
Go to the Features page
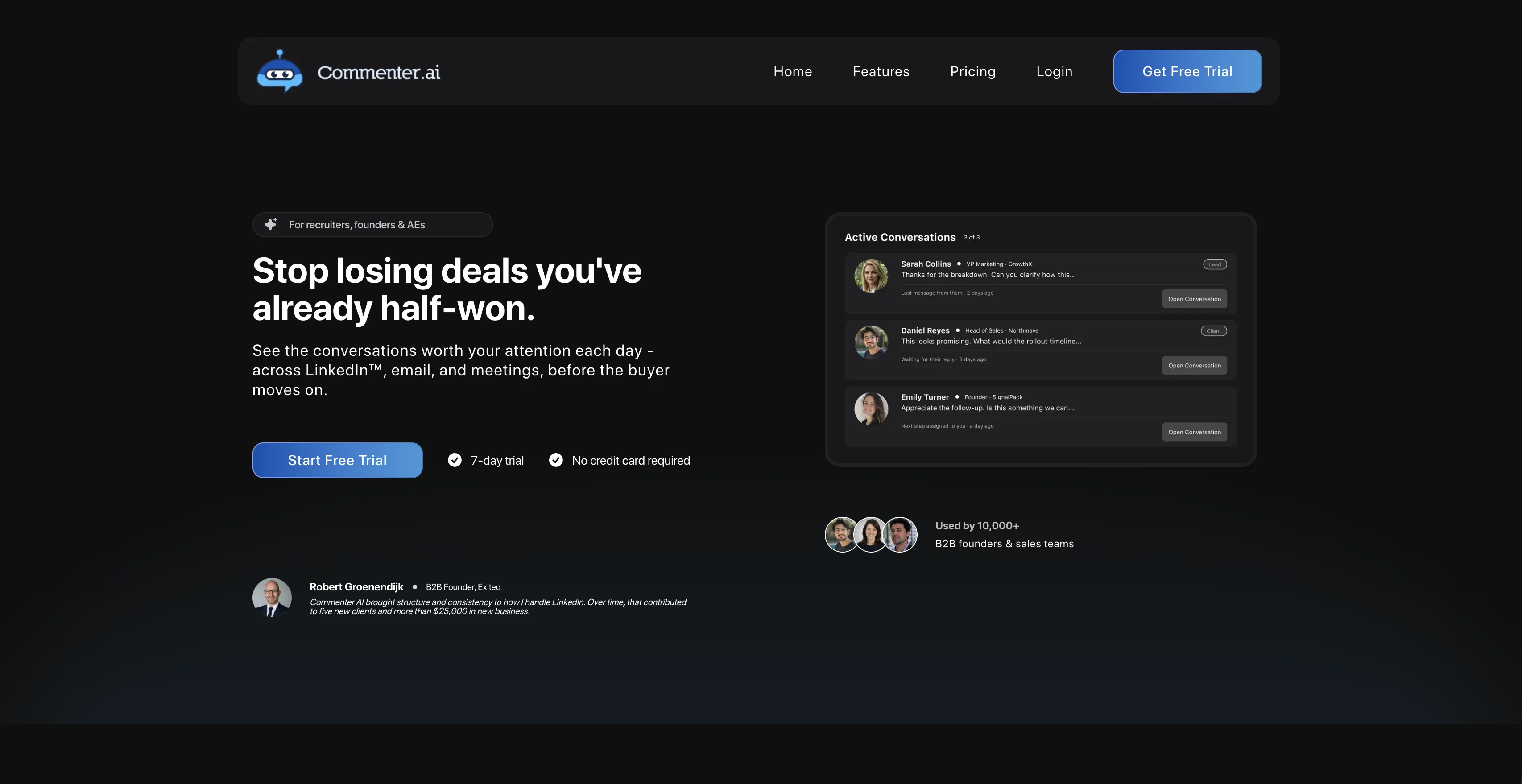(881, 71)
